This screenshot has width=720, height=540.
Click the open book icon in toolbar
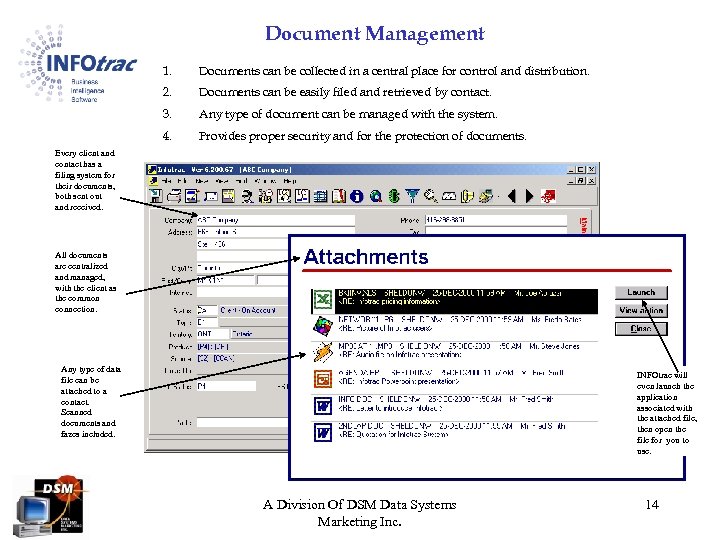click(x=339, y=196)
